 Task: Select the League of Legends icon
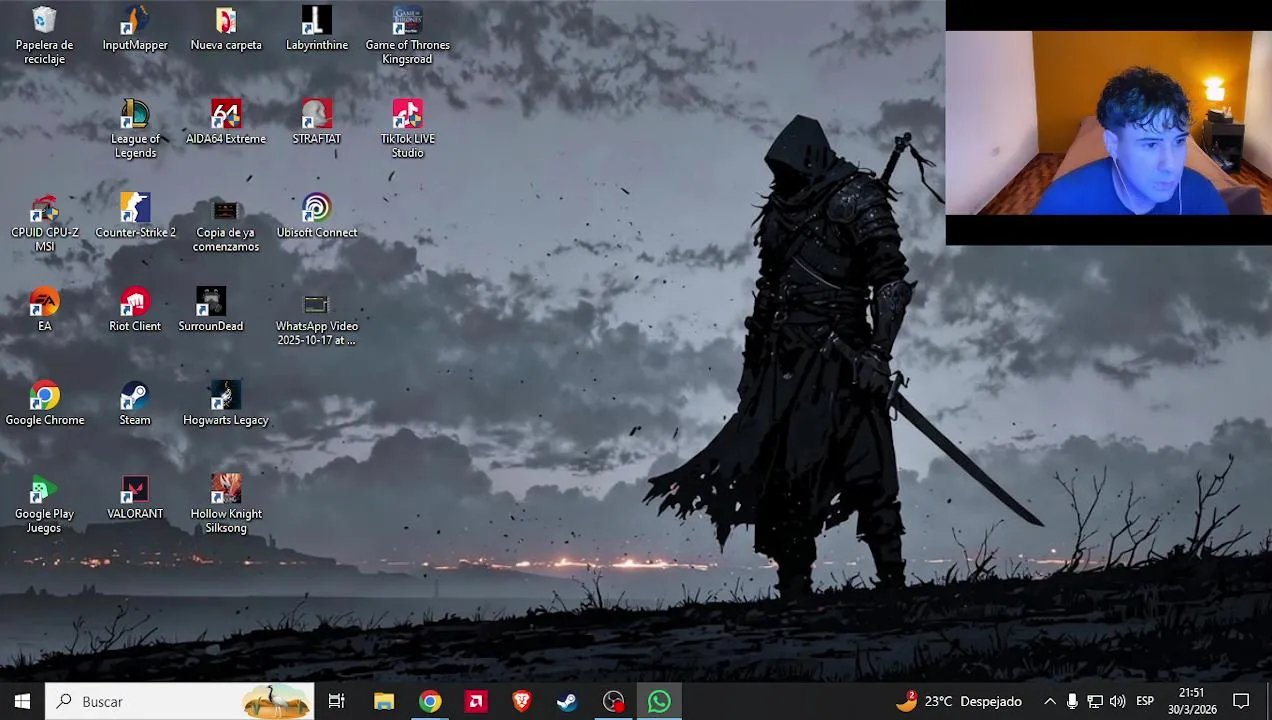click(x=135, y=129)
